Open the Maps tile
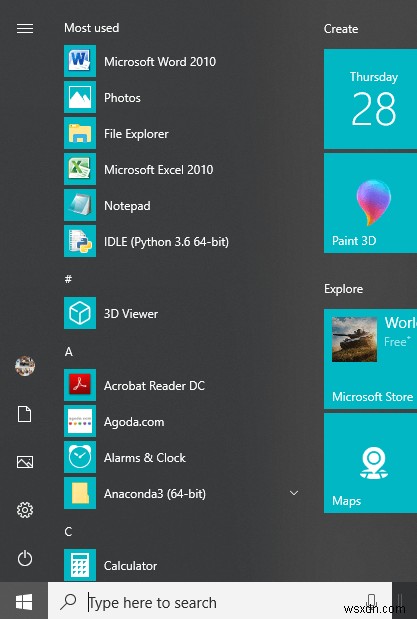 click(x=370, y=463)
